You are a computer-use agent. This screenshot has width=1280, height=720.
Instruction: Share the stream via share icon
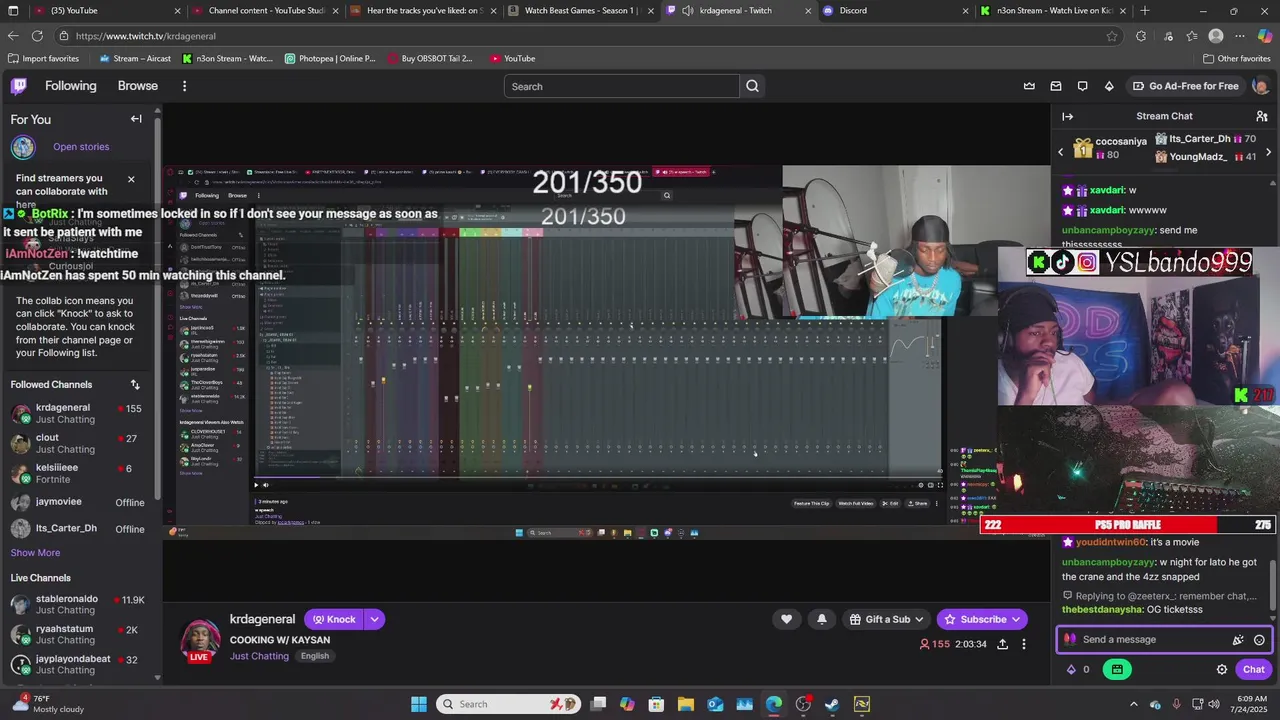tap(1002, 644)
